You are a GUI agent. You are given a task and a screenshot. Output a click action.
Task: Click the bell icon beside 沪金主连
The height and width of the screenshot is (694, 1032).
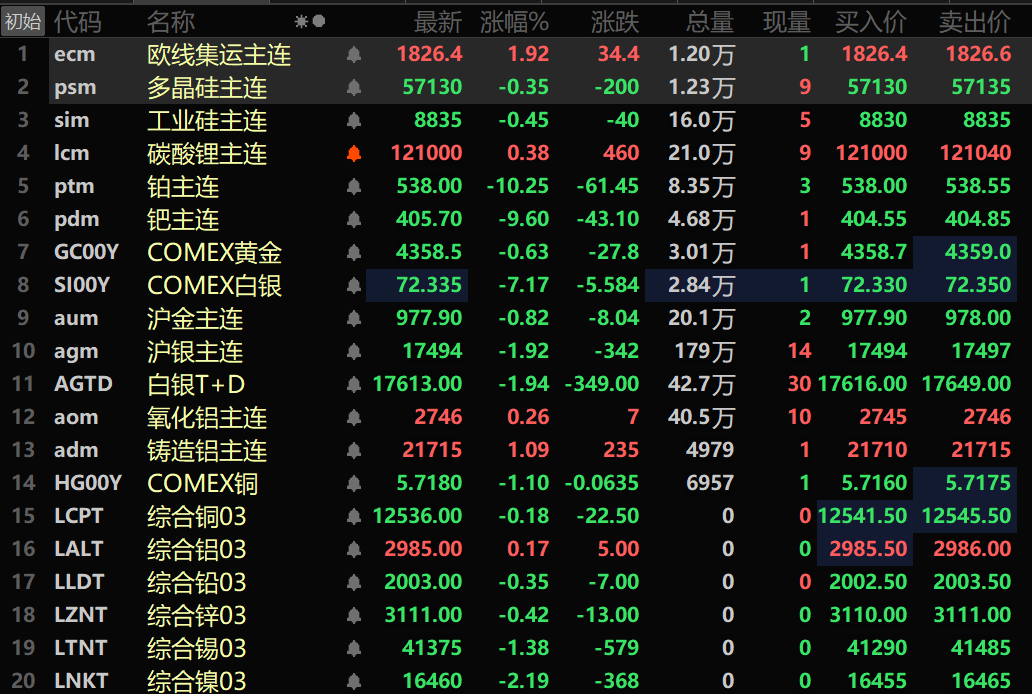354,319
